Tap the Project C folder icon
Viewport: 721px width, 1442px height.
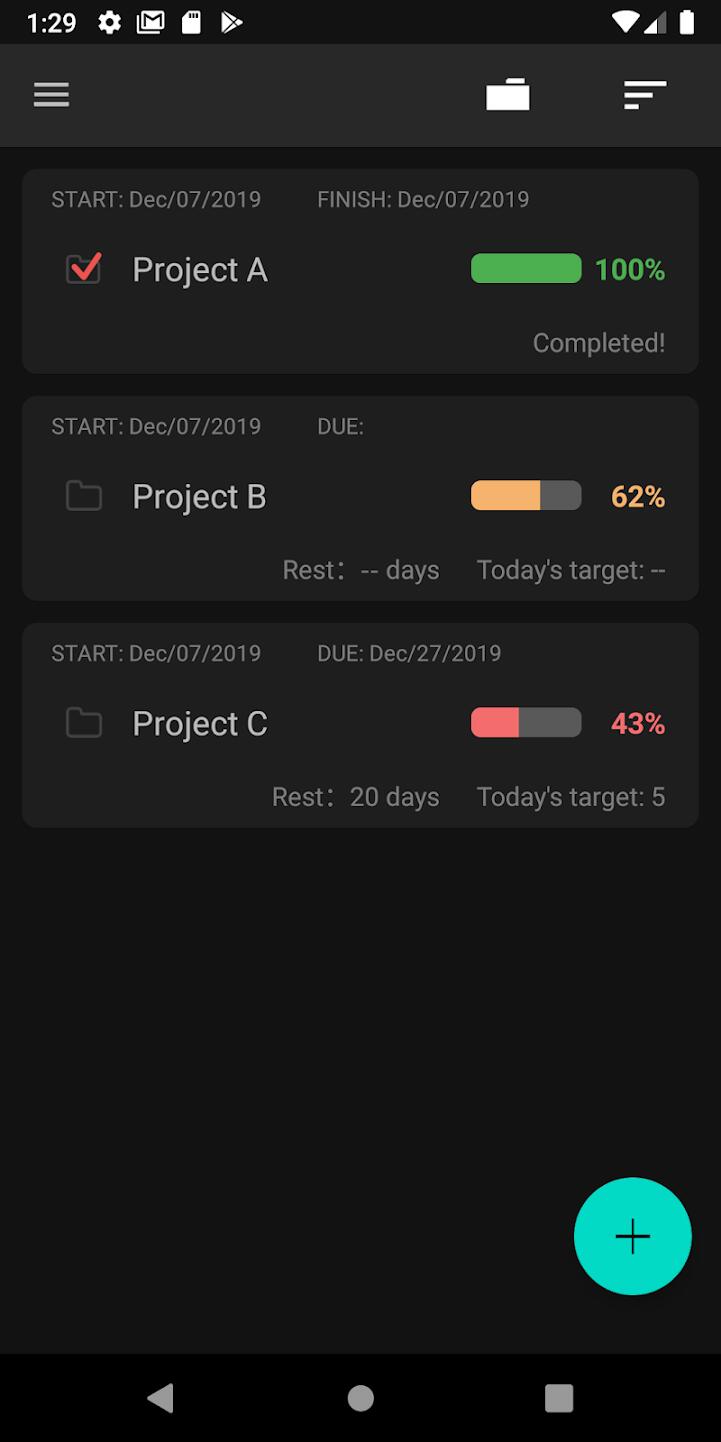(84, 723)
